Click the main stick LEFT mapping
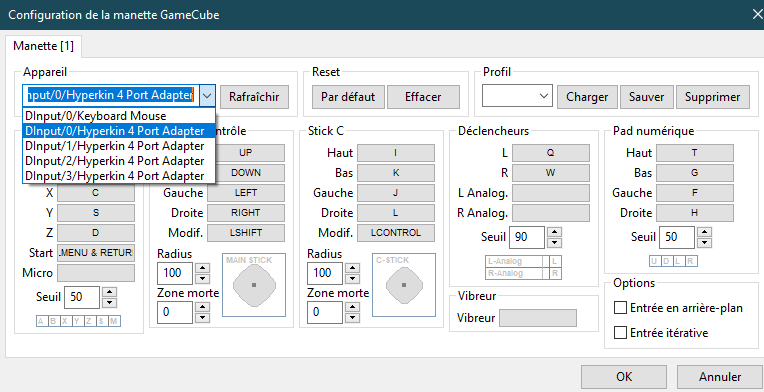The image size is (764, 392). point(246,193)
